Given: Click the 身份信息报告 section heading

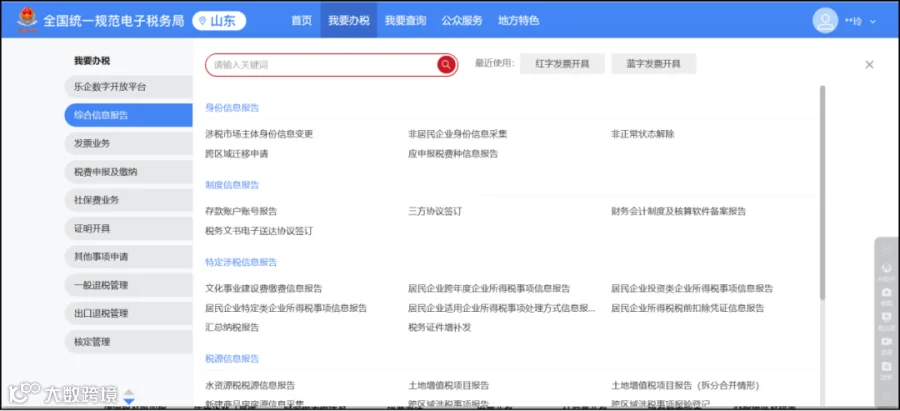Looking at the screenshot, I should click(232, 108).
